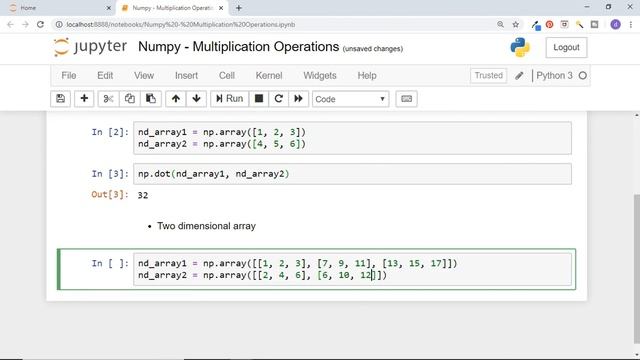Click the Two dimensional array markdown text

point(207,226)
